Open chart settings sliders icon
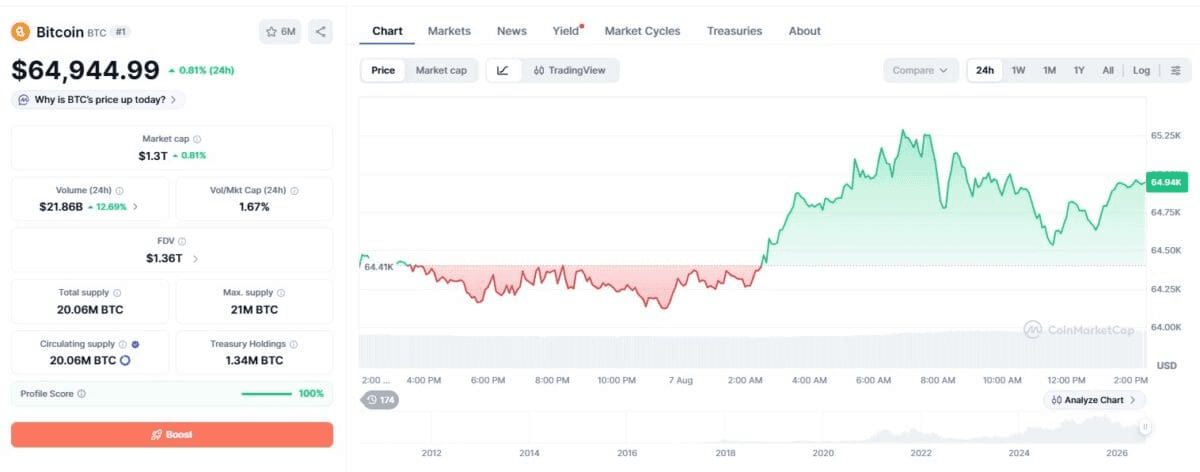Image resolution: width=1200 pixels, height=472 pixels. [x=1175, y=70]
